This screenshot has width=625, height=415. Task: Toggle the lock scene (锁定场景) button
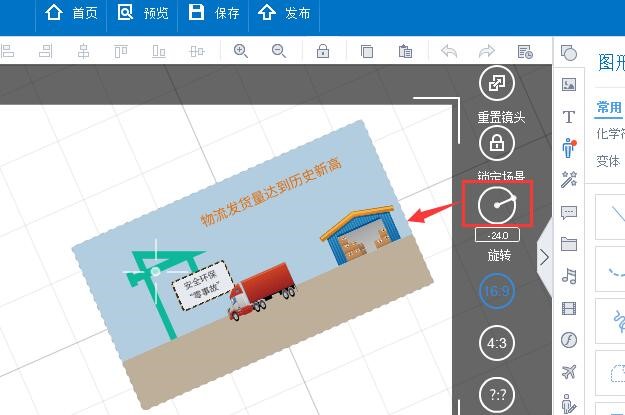497,143
